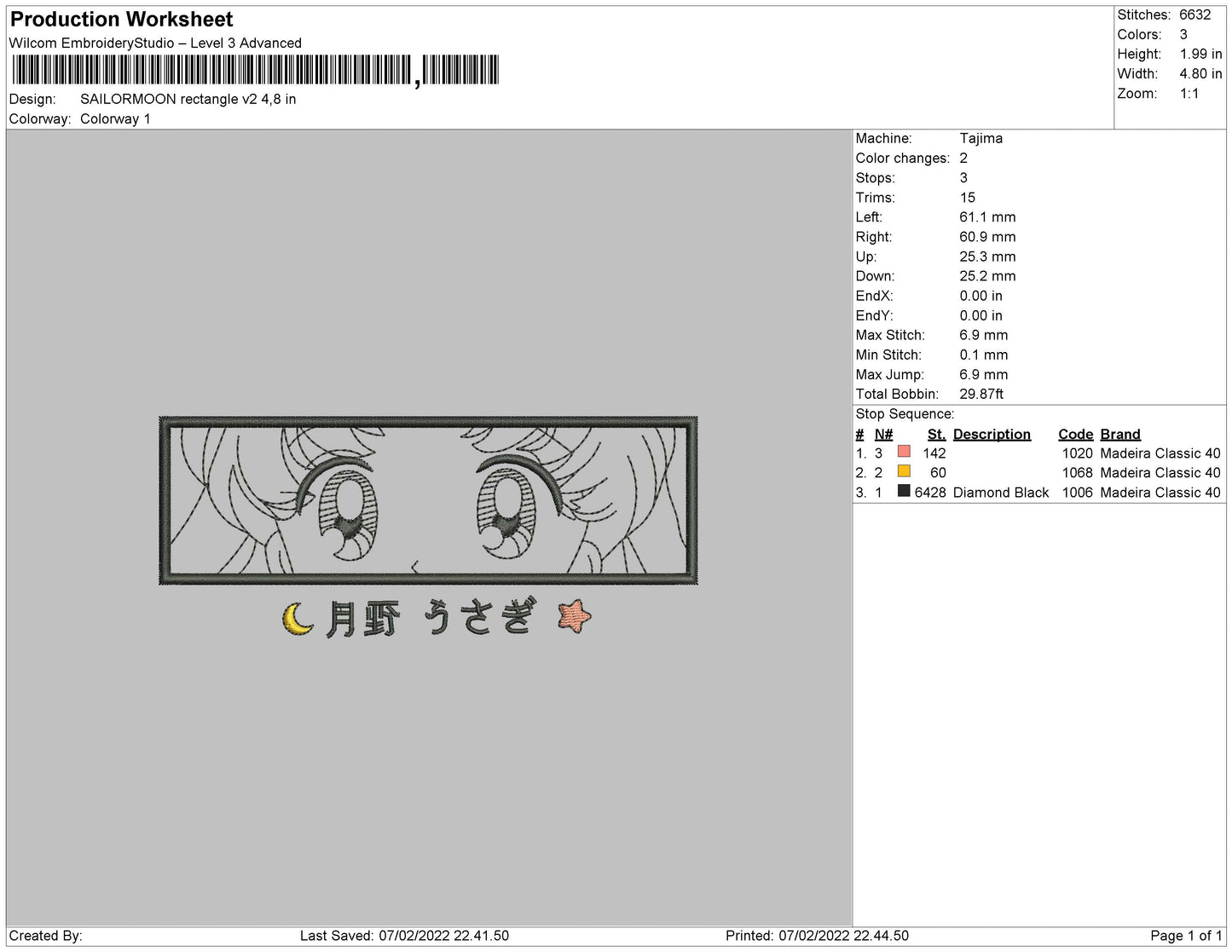Image resolution: width=1232 pixels, height=952 pixels.
Task: Click the Production Worksheet title
Action: click(x=121, y=19)
